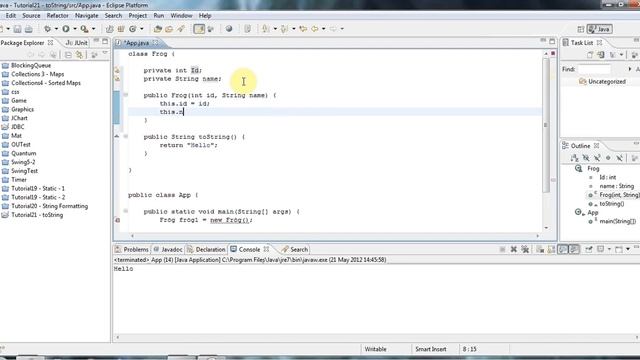Image resolution: width=640 pixels, height=360 pixels.
Task: Click the Last Edit Location icon
Action: [303, 29]
